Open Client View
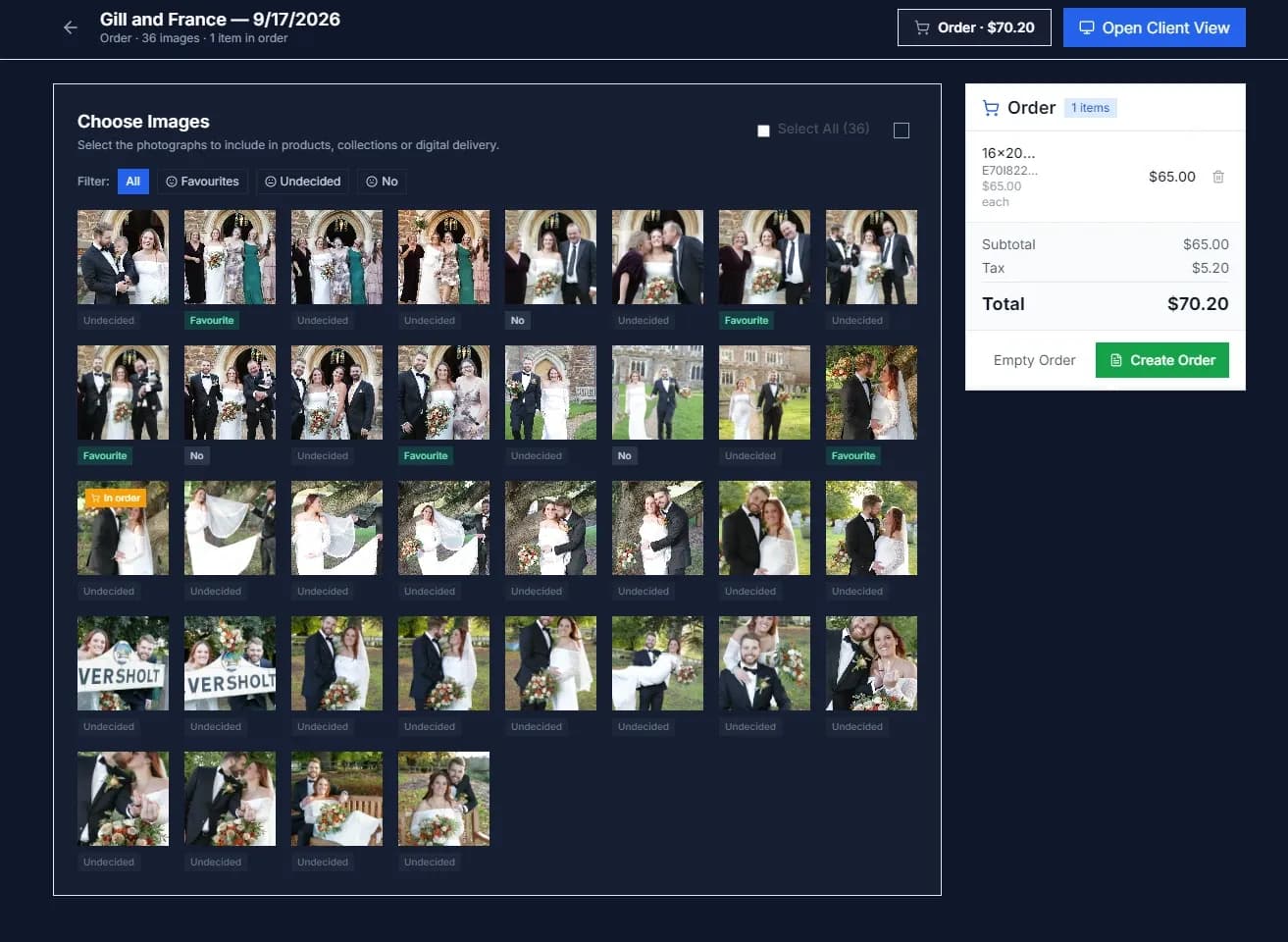Viewport: 1288px width, 942px height. pyautogui.click(x=1155, y=27)
